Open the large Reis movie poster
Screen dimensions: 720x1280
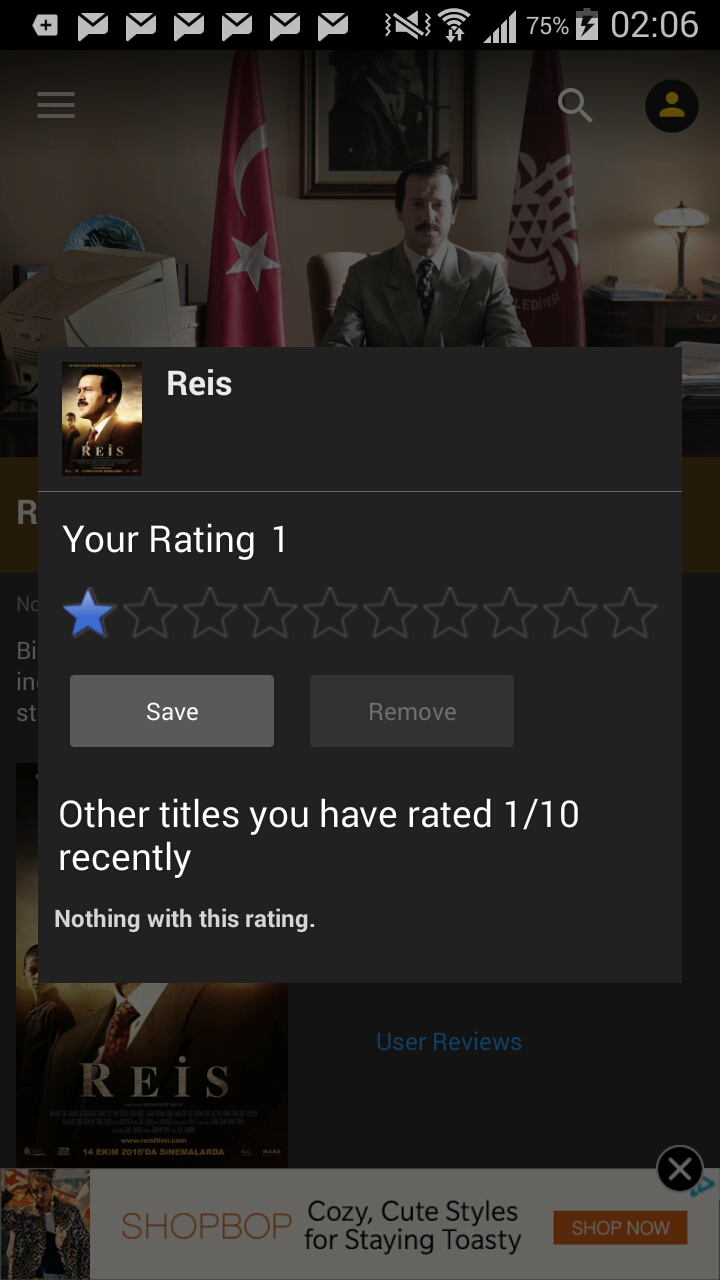152,1075
